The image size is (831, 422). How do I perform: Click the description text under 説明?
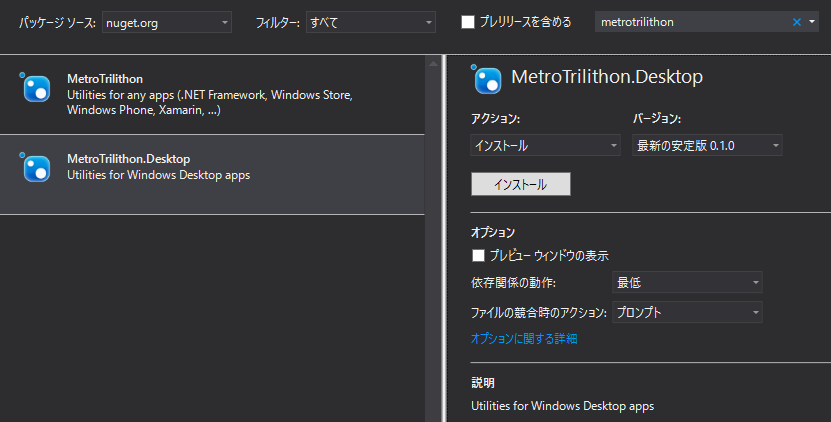pos(562,406)
